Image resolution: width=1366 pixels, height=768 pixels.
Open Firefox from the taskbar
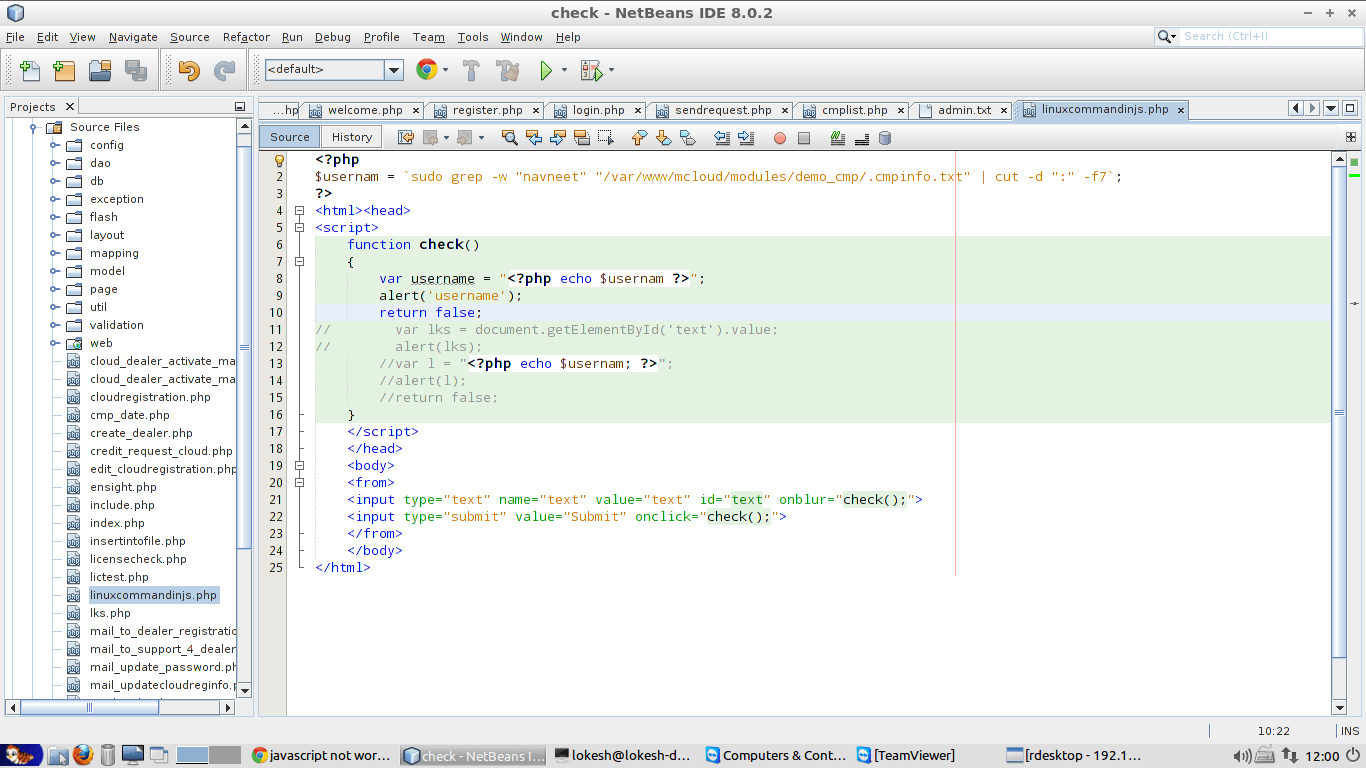point(82,755)
